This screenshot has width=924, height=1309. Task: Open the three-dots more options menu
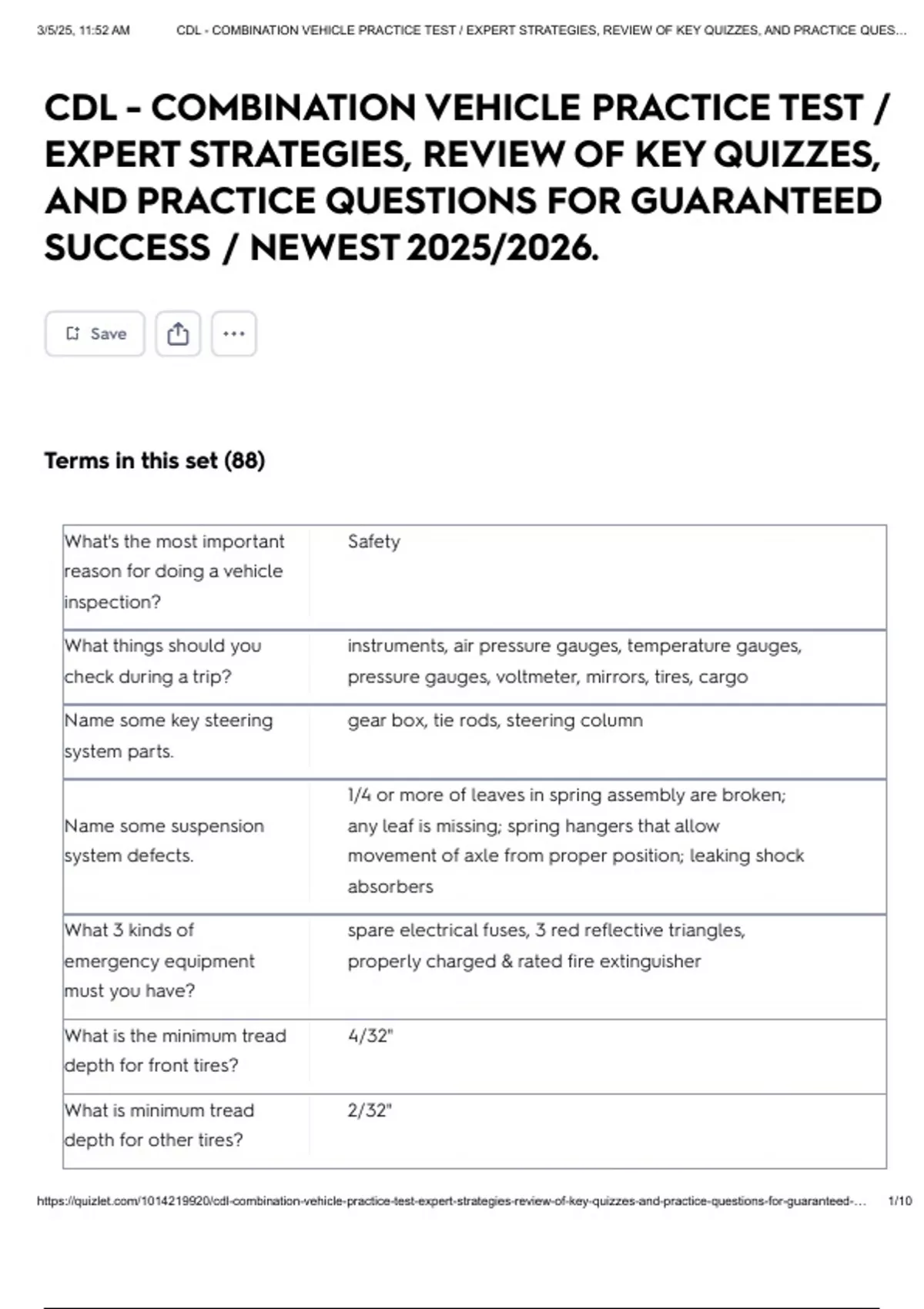(x=234, y=333)
